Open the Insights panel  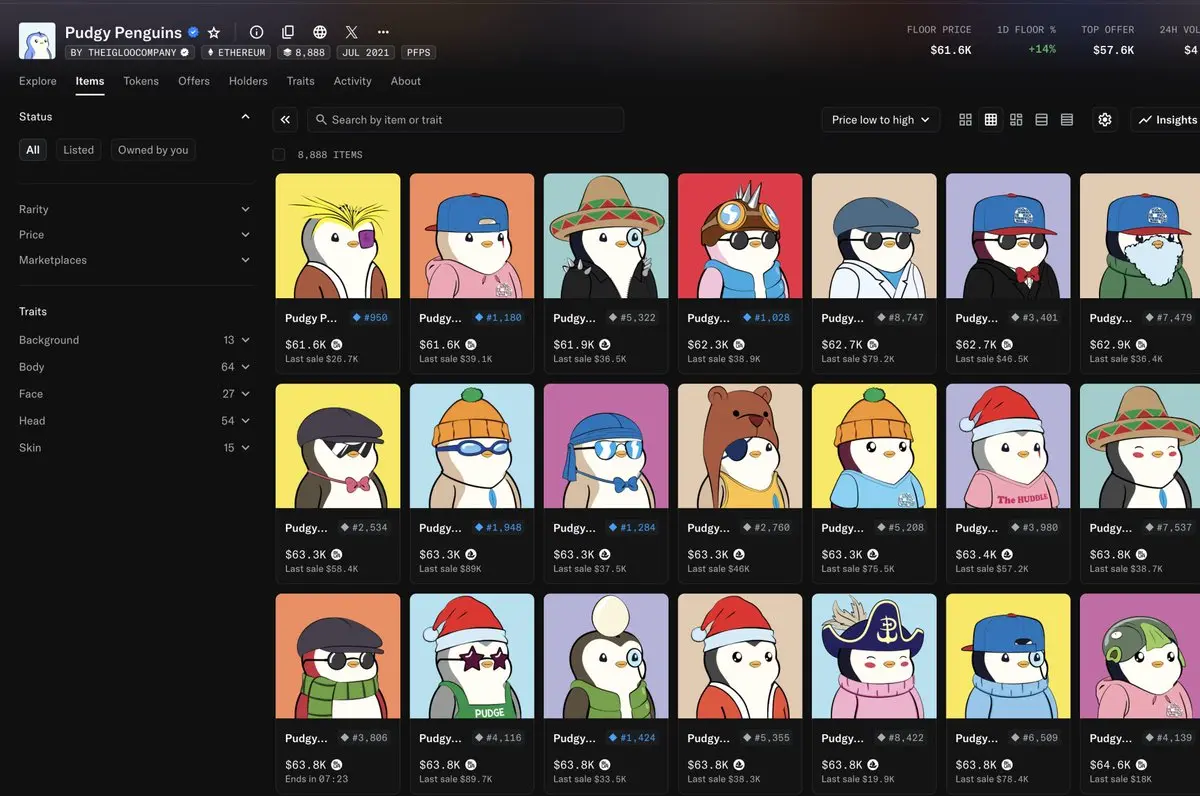(x=1167, y=120)
